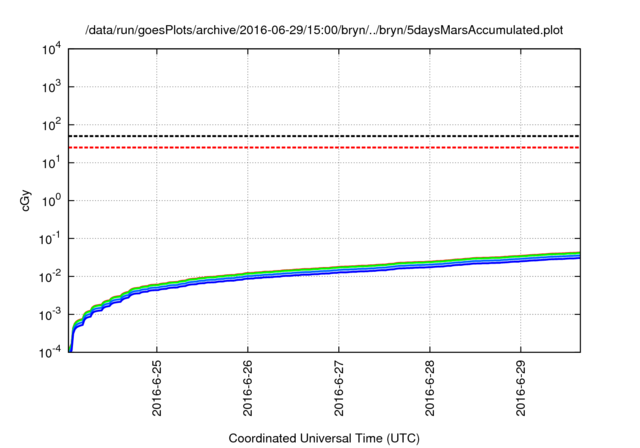
Task: Click the red dashed threshold line
Action: [324, 147]
